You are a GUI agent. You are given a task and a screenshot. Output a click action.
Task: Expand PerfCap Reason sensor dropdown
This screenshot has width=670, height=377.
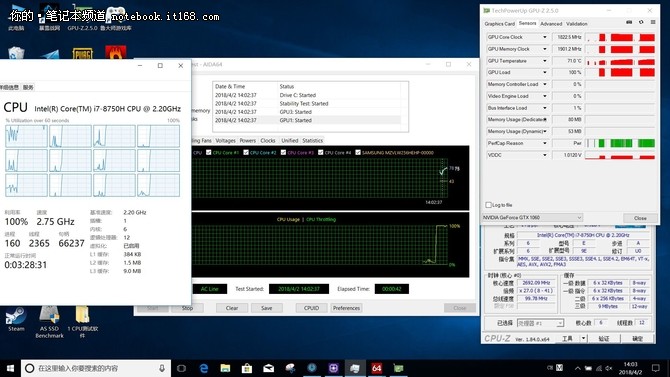(544, 143)
